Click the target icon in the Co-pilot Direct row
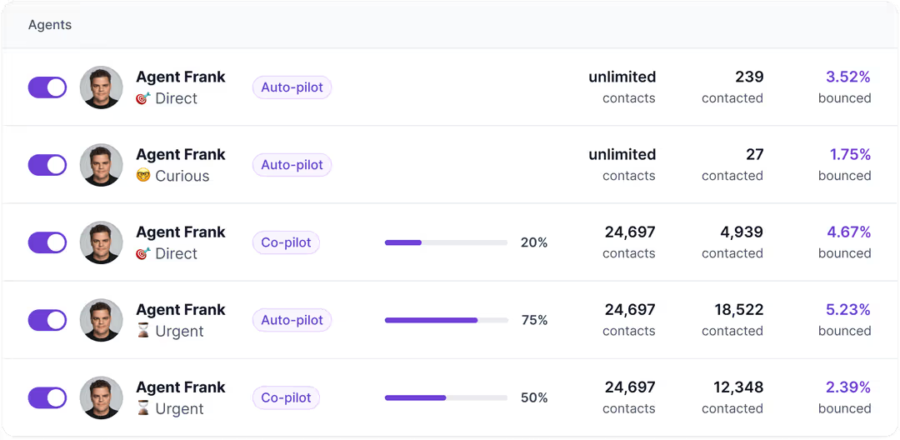 tap(143, 254)
